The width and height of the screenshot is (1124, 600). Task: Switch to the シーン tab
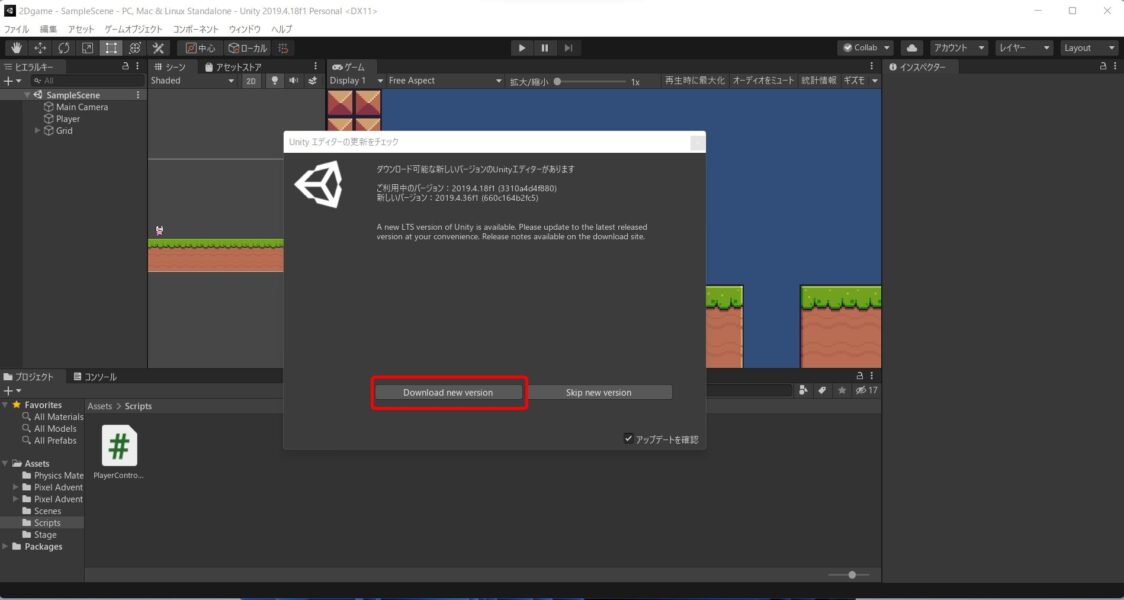click(x=171, y=67)
